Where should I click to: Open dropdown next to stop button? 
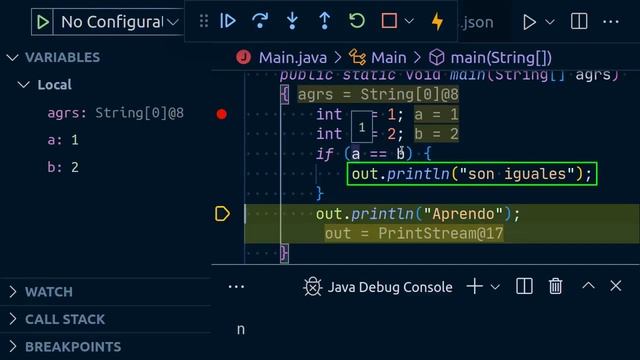coord(409,21)
